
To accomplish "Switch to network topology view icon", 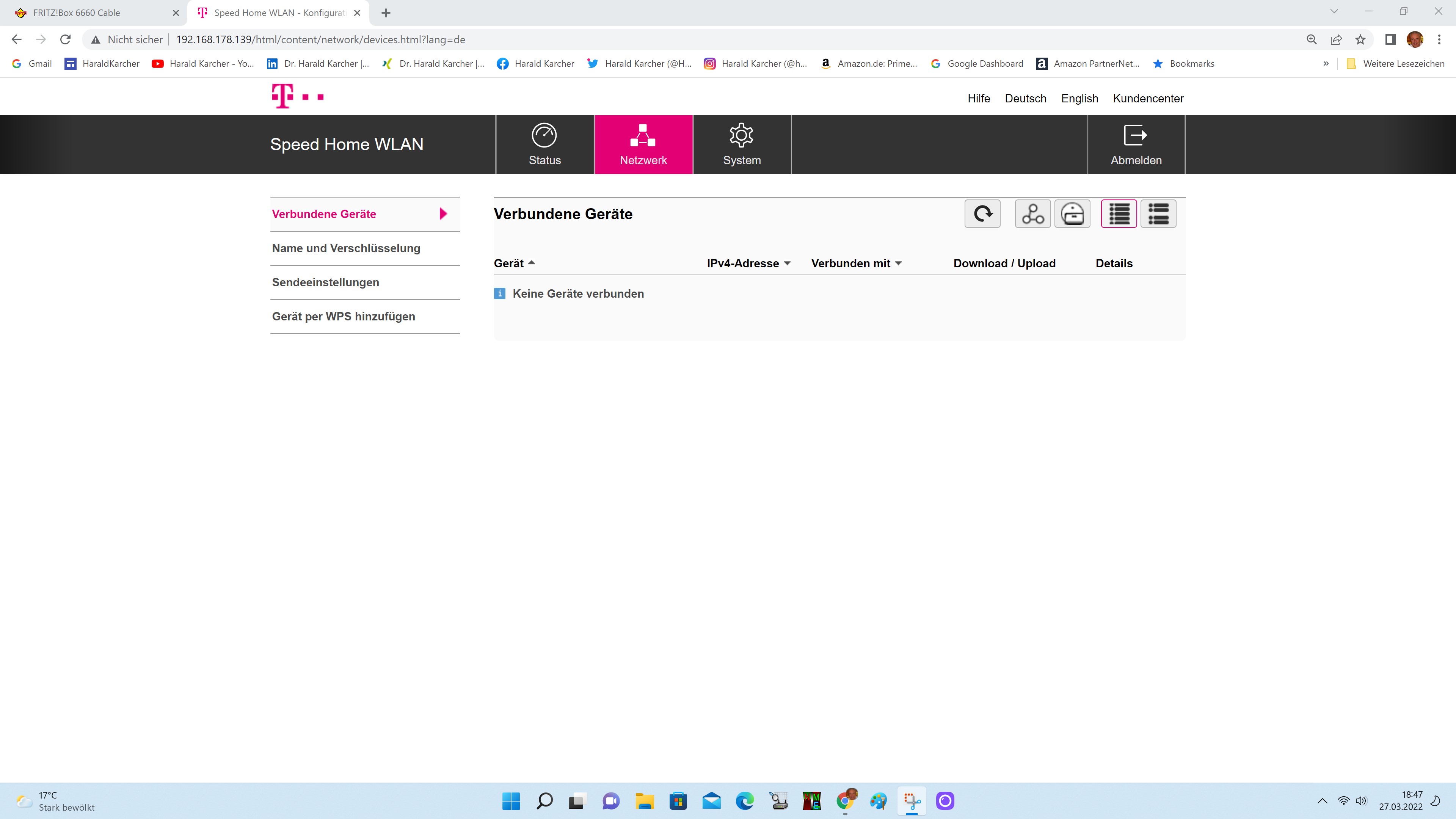I will pyautogui.click(x=1032, y=213).
